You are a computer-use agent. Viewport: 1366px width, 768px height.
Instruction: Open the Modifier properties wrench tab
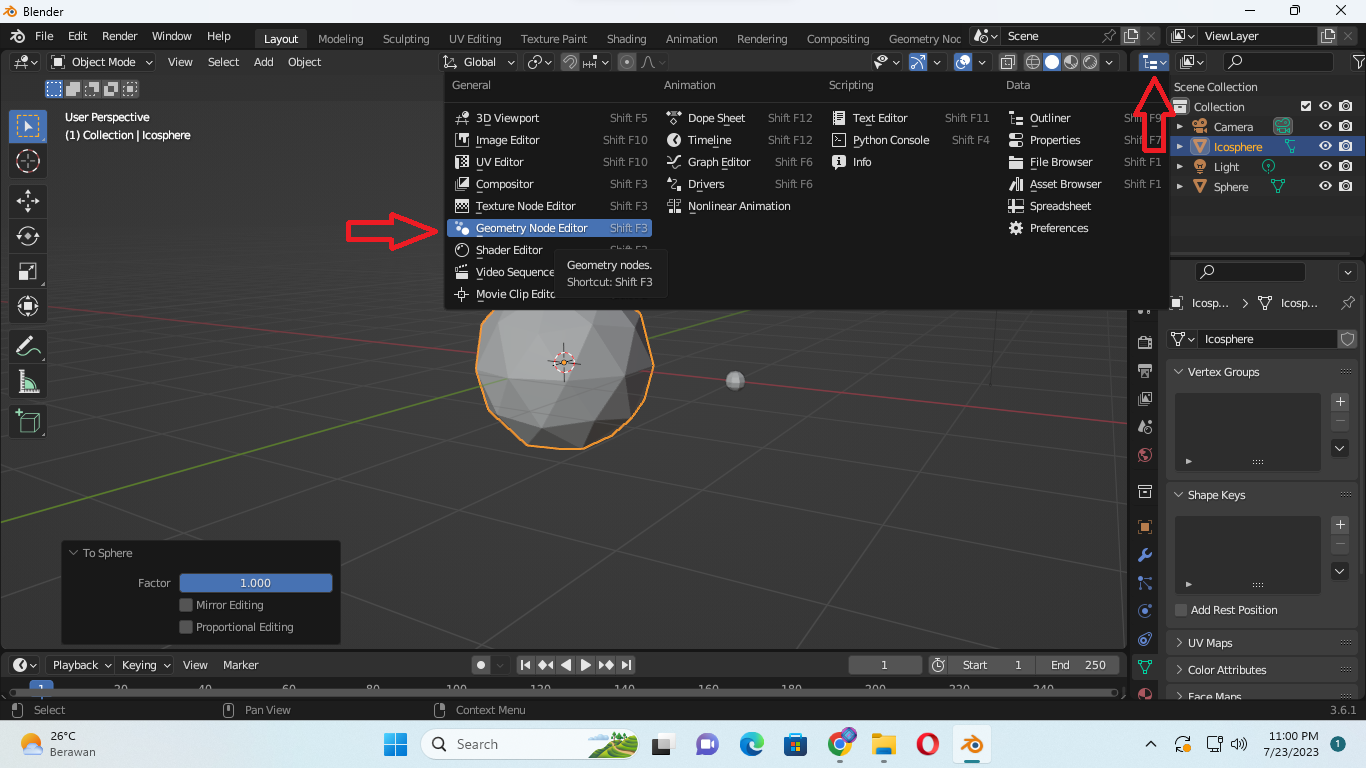(x=1145, y=555)
